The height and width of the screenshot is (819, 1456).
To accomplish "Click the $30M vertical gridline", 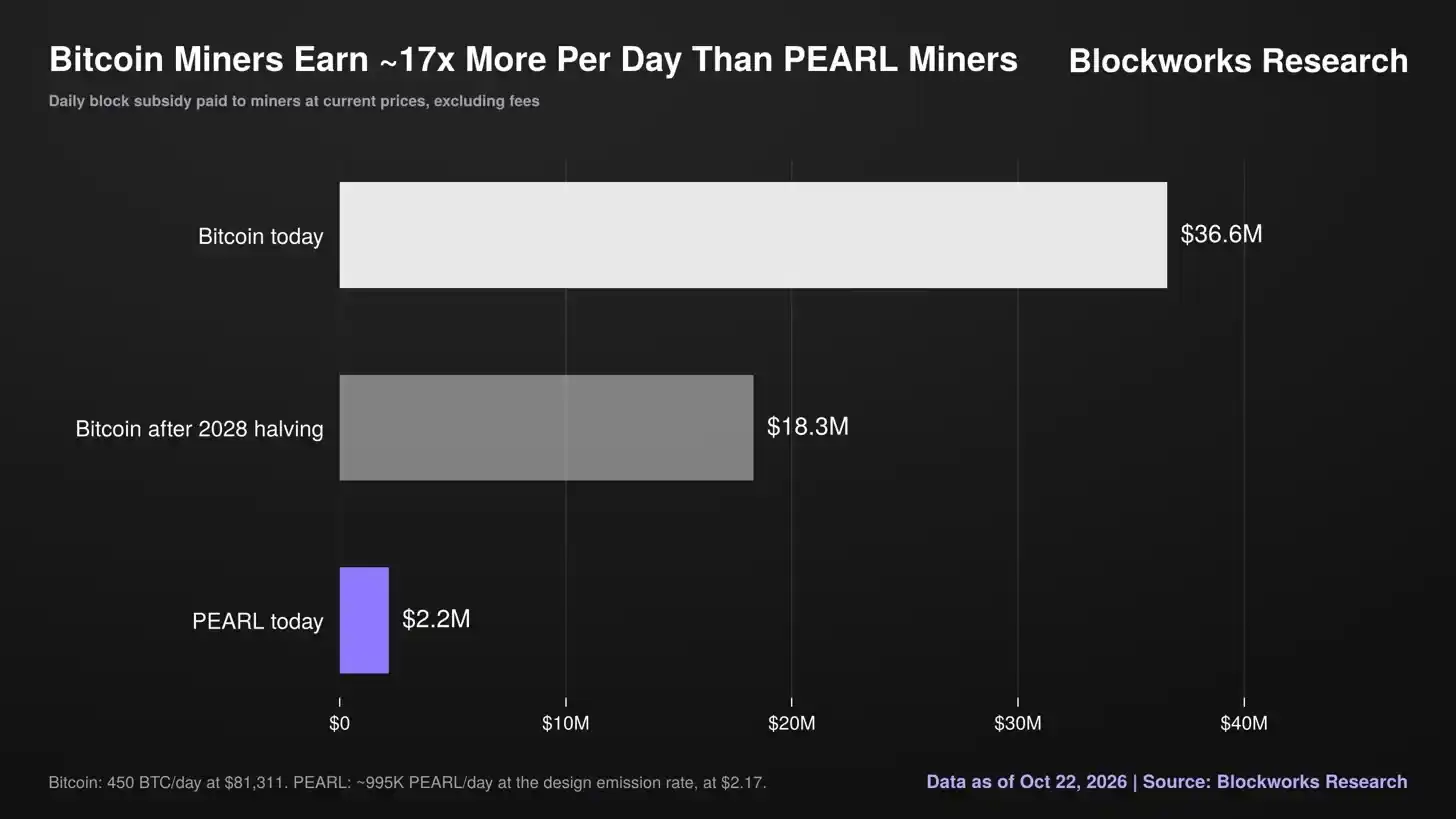I will pos(1018,430).
